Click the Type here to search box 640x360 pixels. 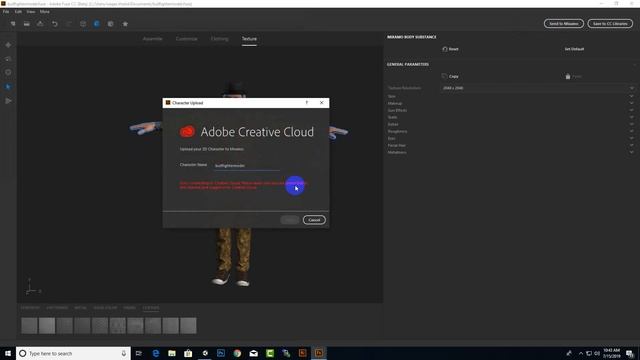(x=73, y=353)
